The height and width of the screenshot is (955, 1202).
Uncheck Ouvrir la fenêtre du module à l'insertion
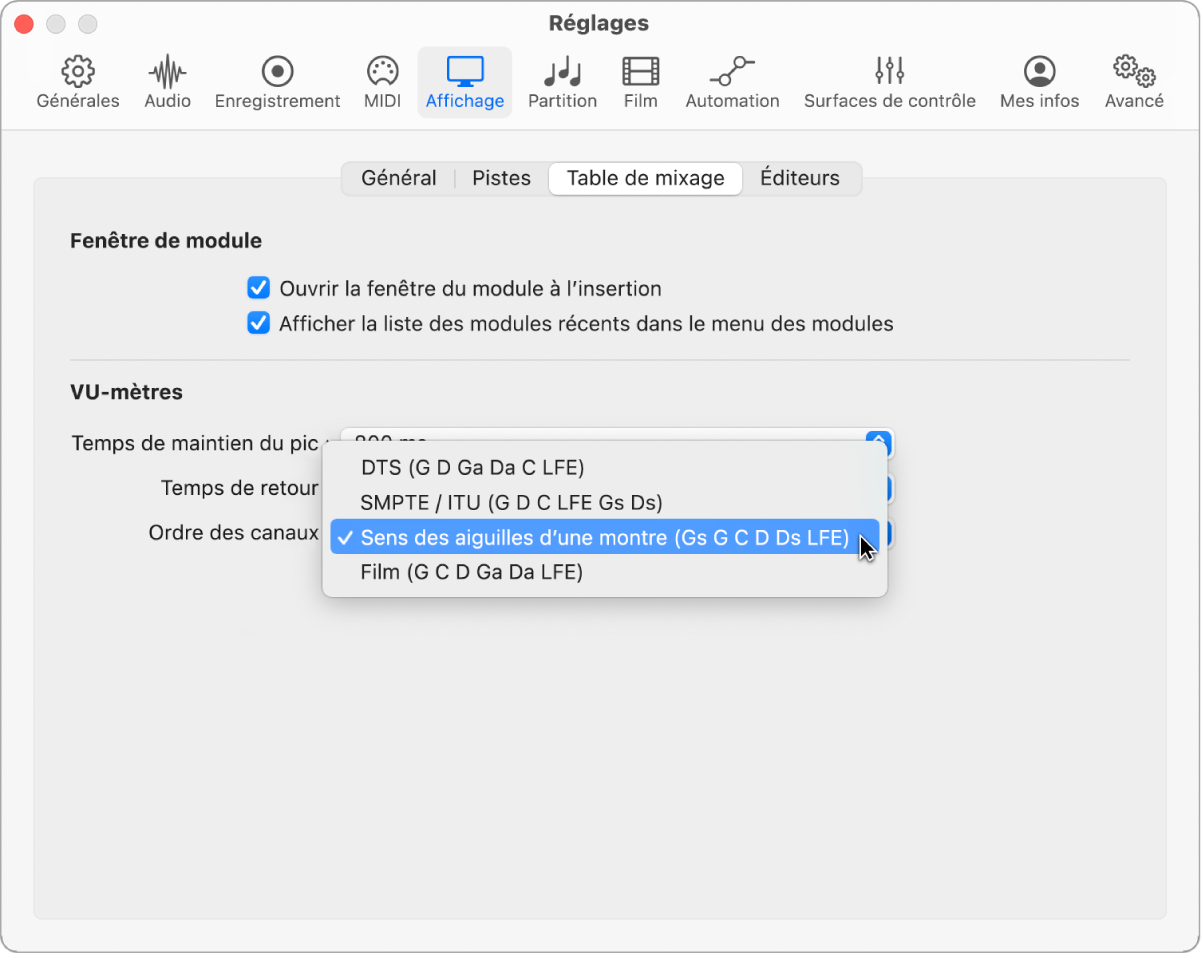(259, 289)
